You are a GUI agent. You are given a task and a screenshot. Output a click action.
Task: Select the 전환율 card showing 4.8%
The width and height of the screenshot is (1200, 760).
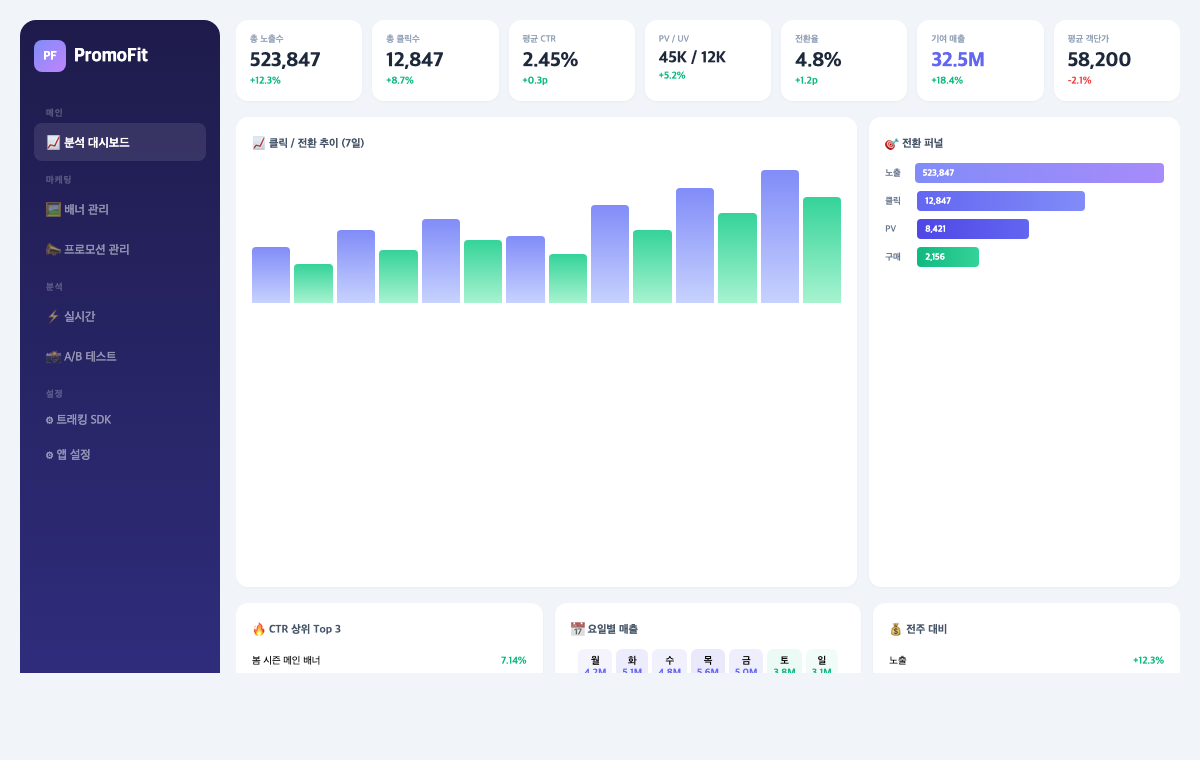[x=844, y=60]
